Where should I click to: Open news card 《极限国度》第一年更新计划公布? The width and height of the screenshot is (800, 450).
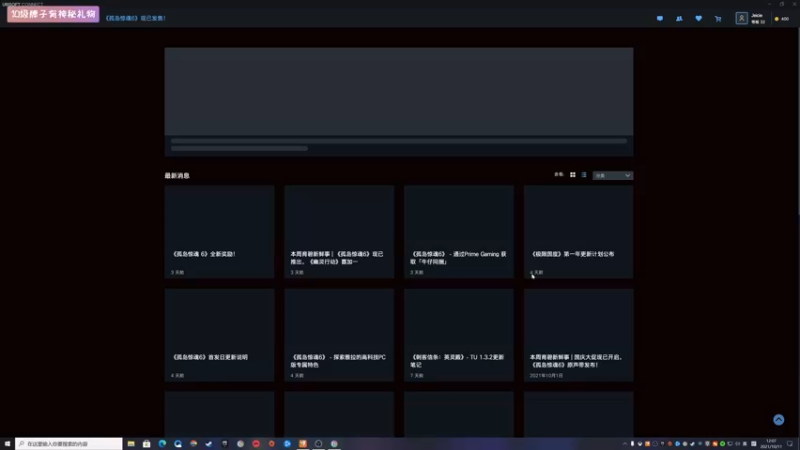pos(579,232)
